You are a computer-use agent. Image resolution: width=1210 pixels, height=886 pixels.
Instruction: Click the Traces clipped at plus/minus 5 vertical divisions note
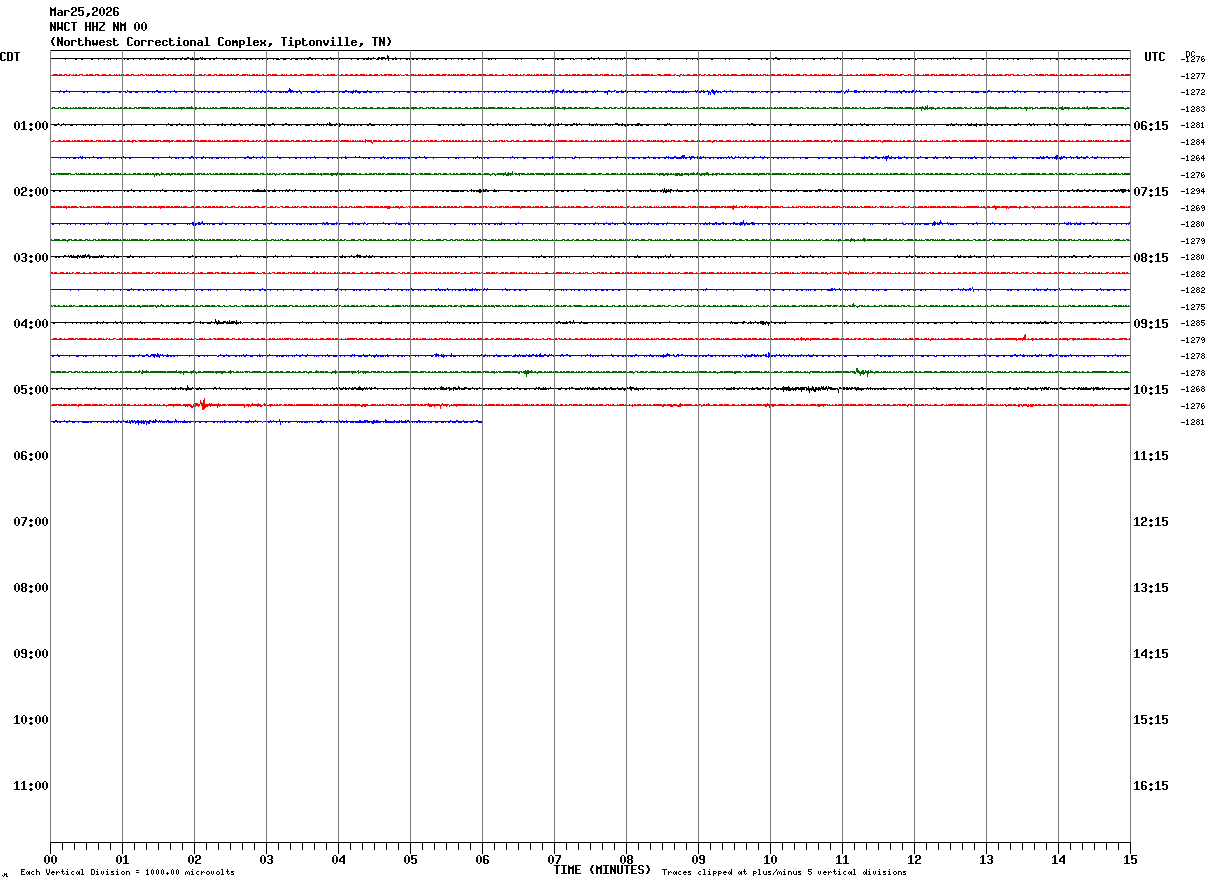[x=784, y=873]
